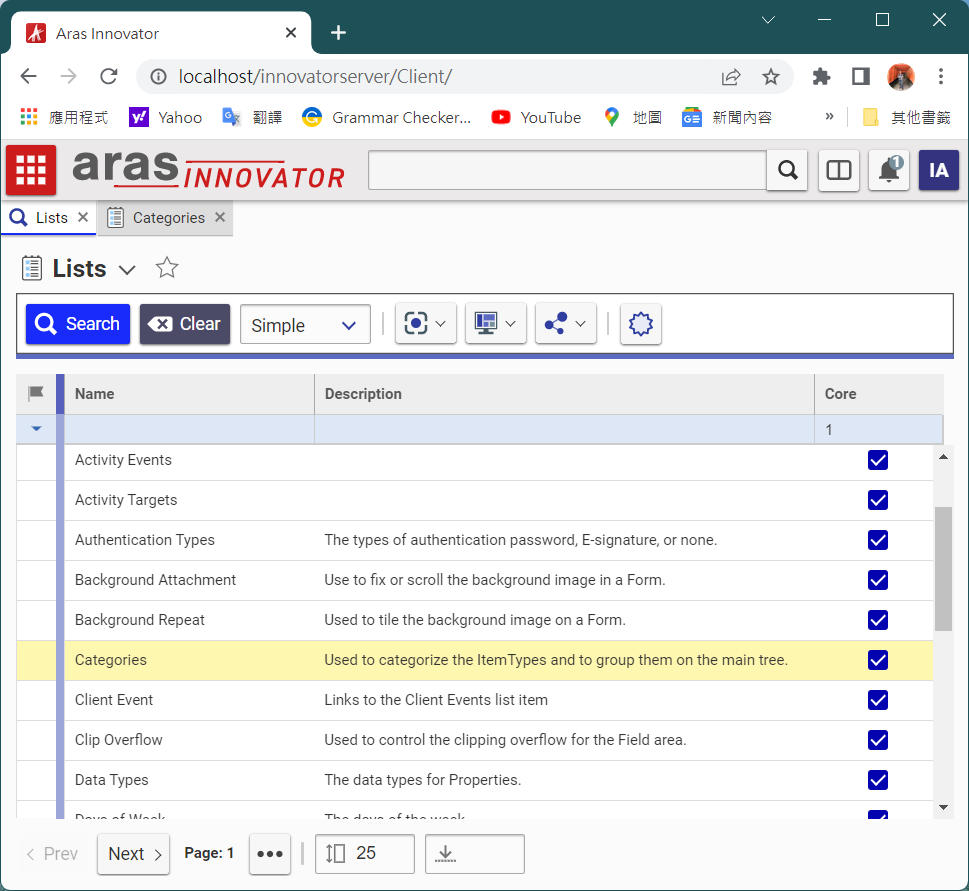Open the display/layout options dropdown
Viewport: 969px width, 891px height.
point(496,323)
